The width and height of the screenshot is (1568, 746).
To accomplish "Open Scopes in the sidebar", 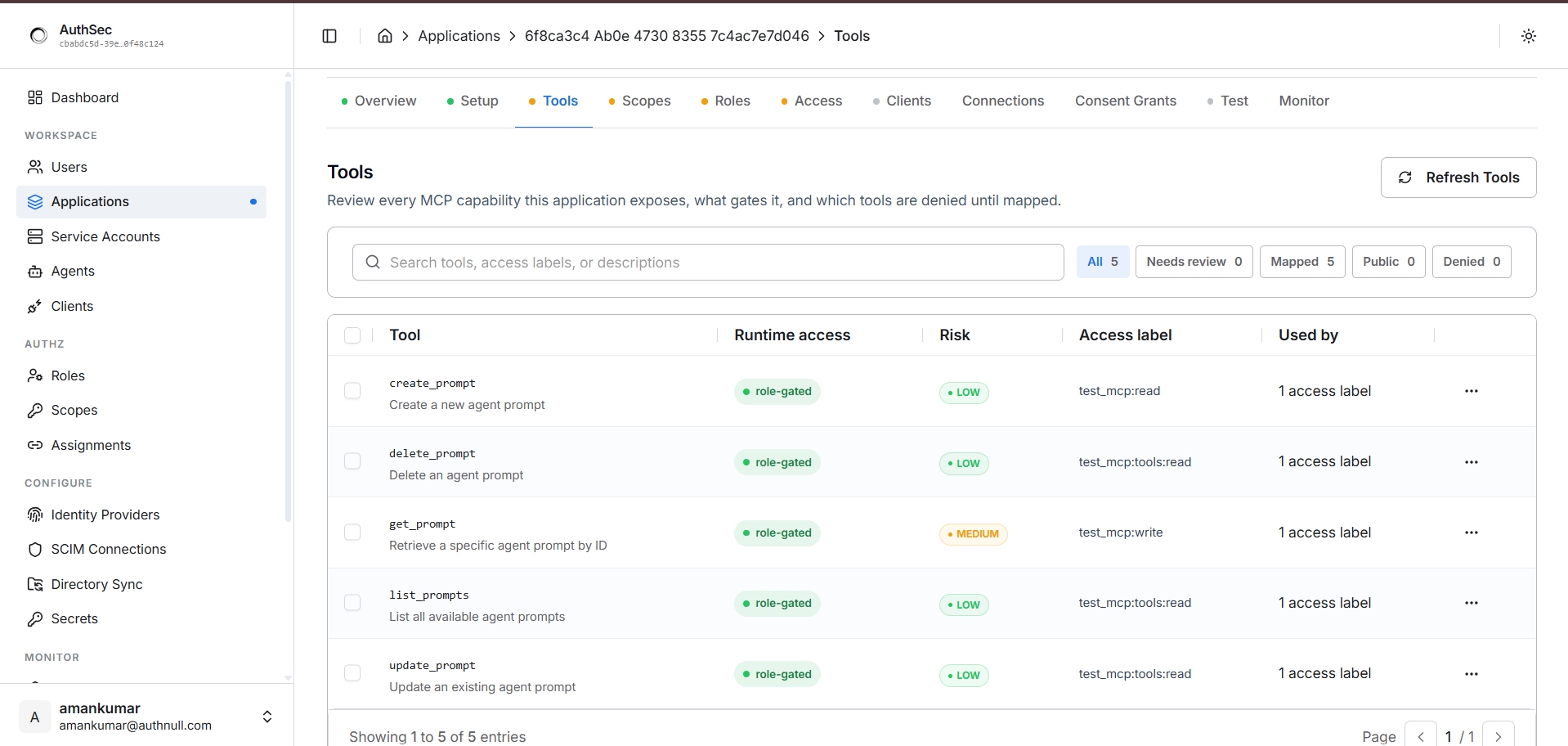I will [141, 411].
